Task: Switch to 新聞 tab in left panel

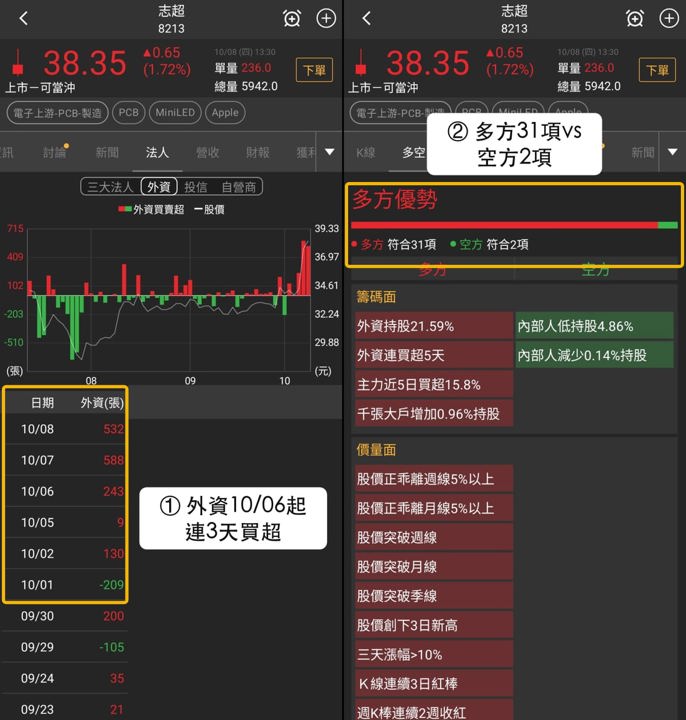Action: [x=107, y=152]
